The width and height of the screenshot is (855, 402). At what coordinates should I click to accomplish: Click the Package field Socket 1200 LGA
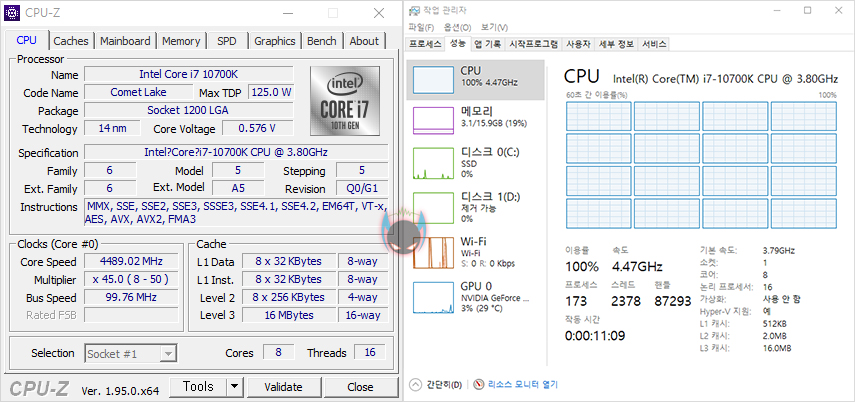point(189,110)
